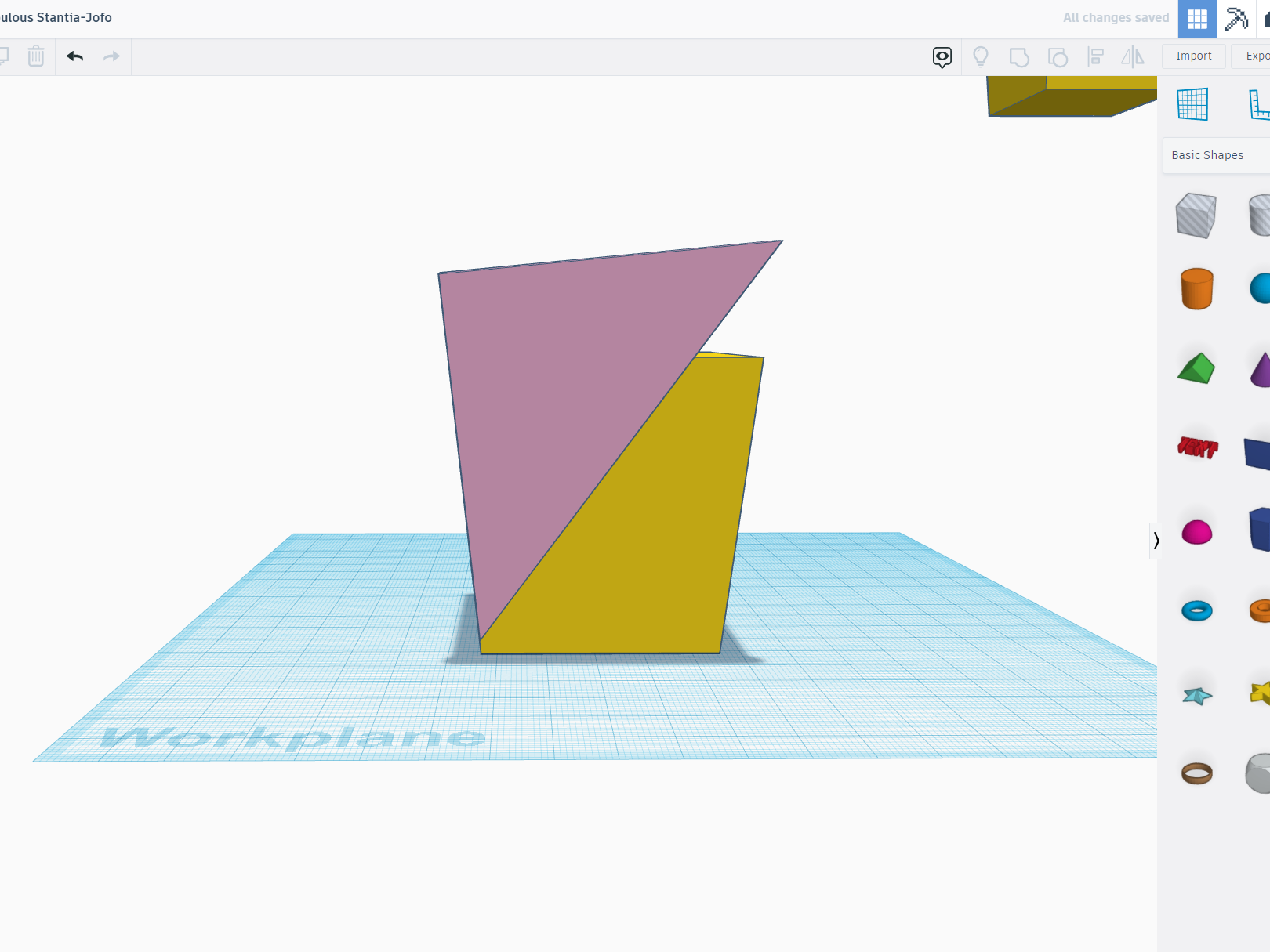Click the All changes saved status
This screenshot has width=1270, height=952.
pos(1116,18)
